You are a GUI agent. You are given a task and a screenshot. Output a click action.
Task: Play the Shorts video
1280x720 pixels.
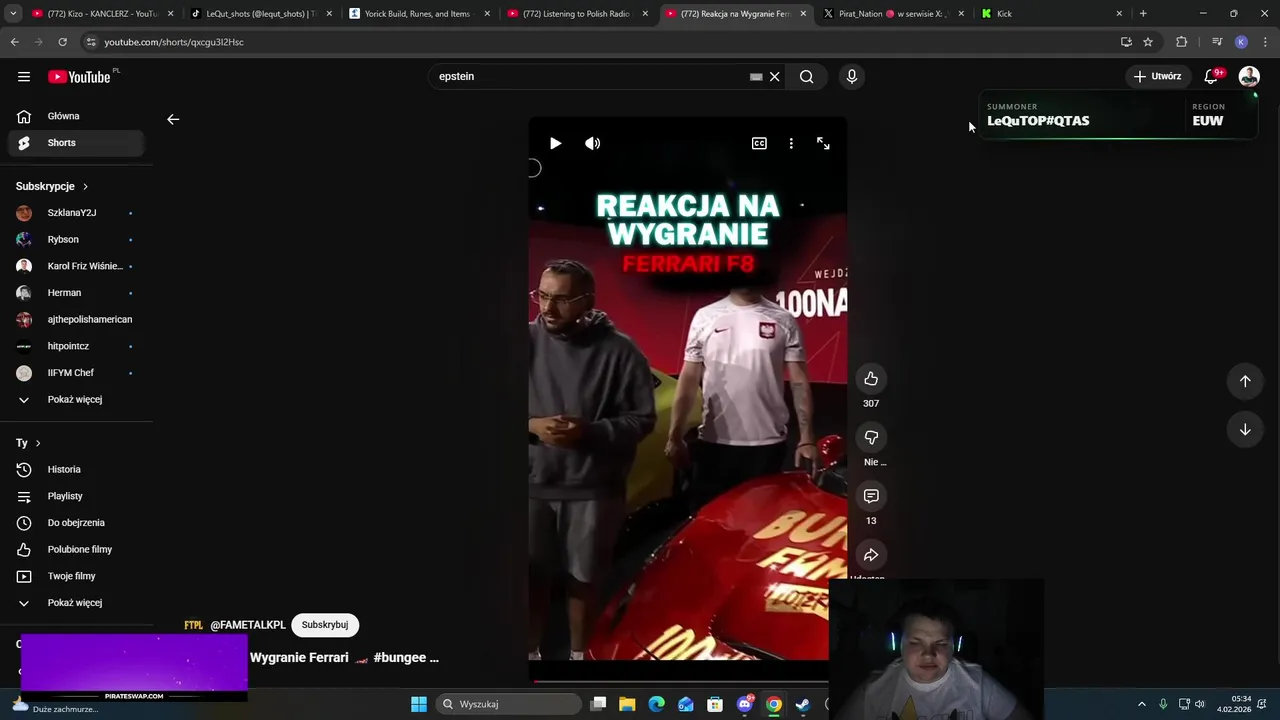point(556,143)
